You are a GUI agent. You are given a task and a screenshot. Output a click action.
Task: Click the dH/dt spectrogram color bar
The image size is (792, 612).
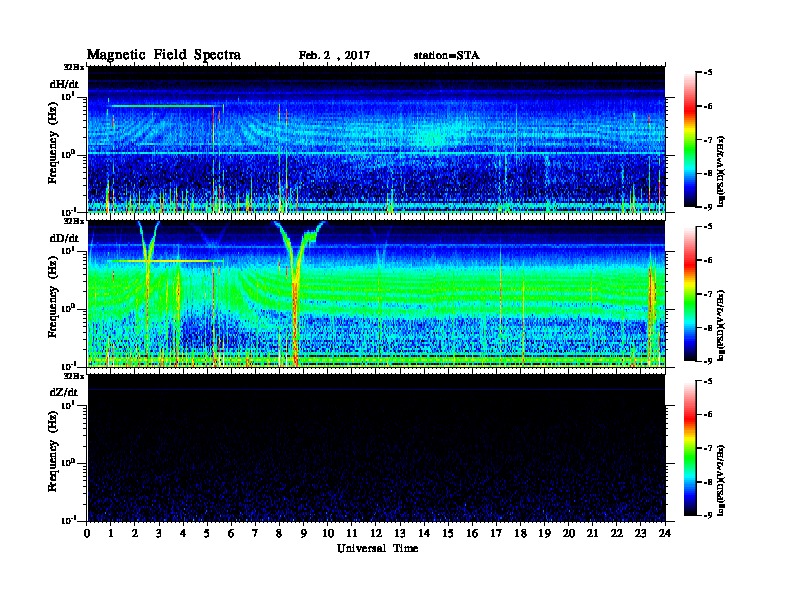pyautogui.click(x=690, y=139)
